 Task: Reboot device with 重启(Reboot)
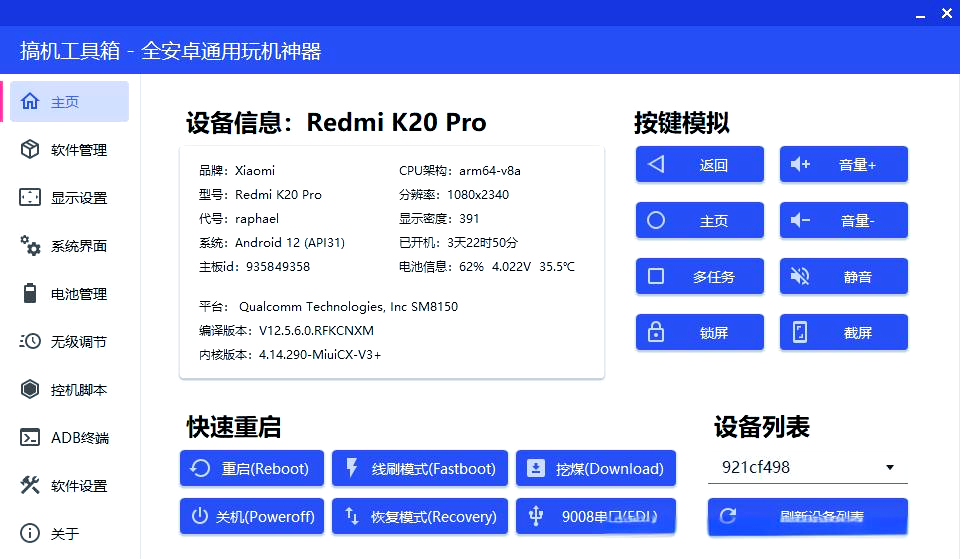(x=252, y=468)
